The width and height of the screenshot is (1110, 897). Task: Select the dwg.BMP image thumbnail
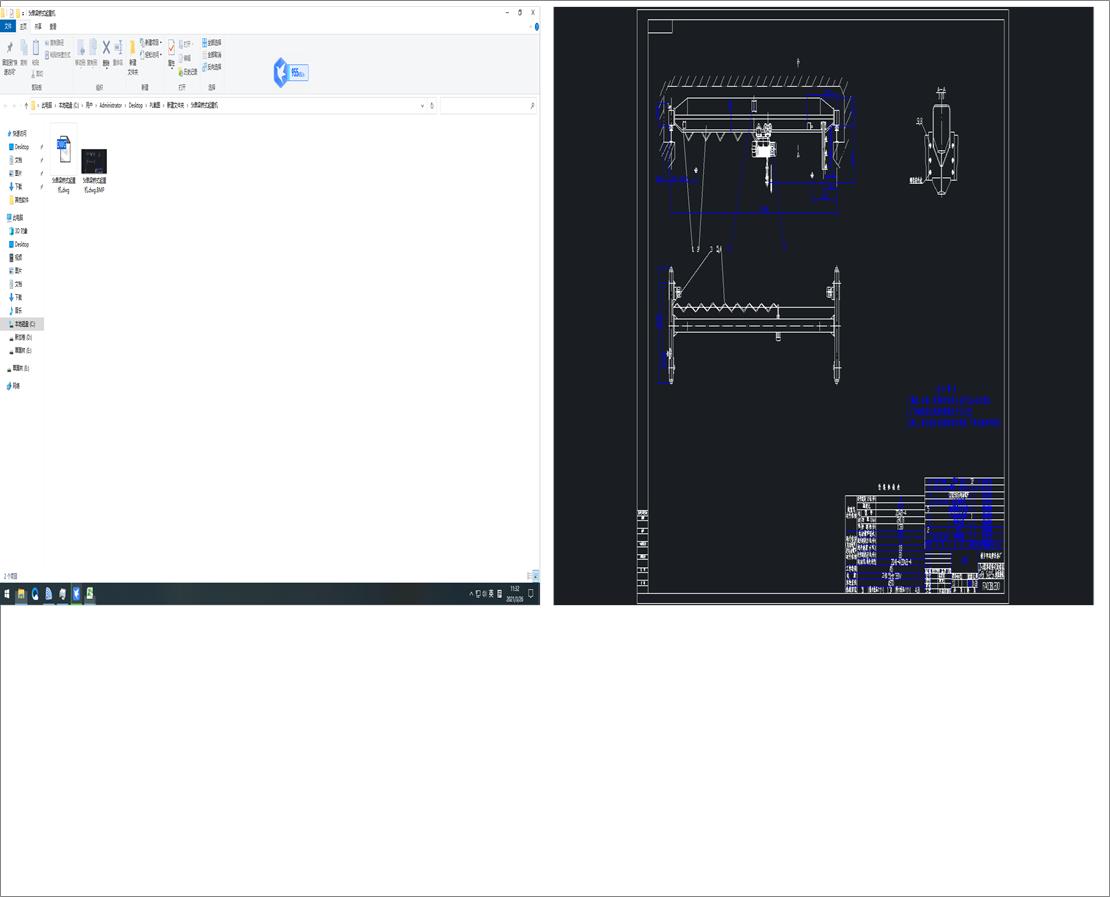(93, 163)
